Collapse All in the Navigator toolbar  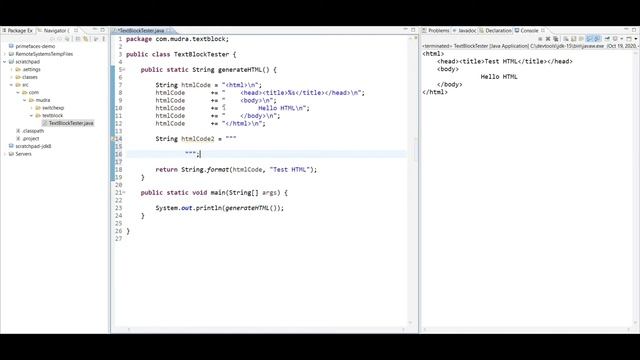[78, 39]
